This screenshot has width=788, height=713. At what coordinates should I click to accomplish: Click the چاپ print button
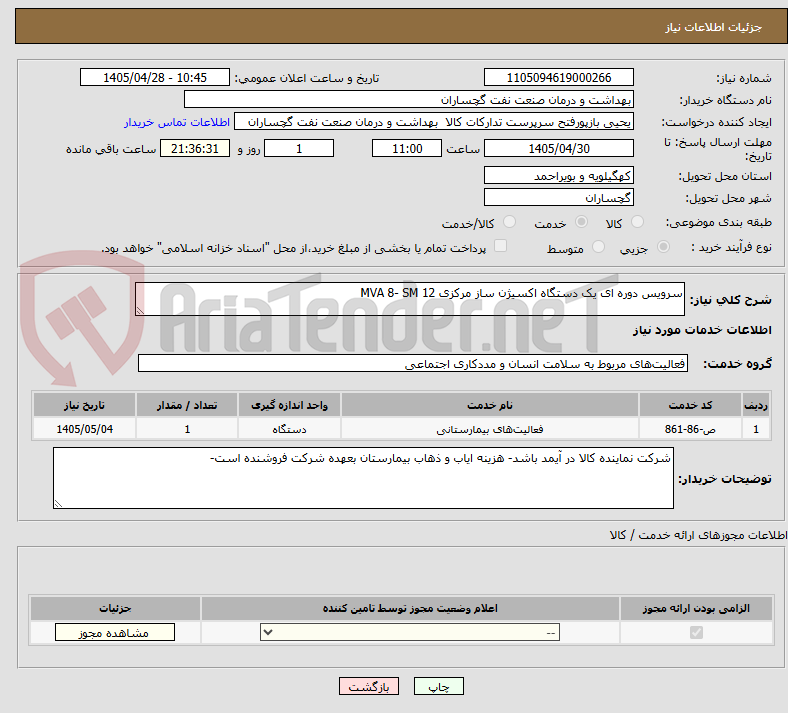[439, 686]
